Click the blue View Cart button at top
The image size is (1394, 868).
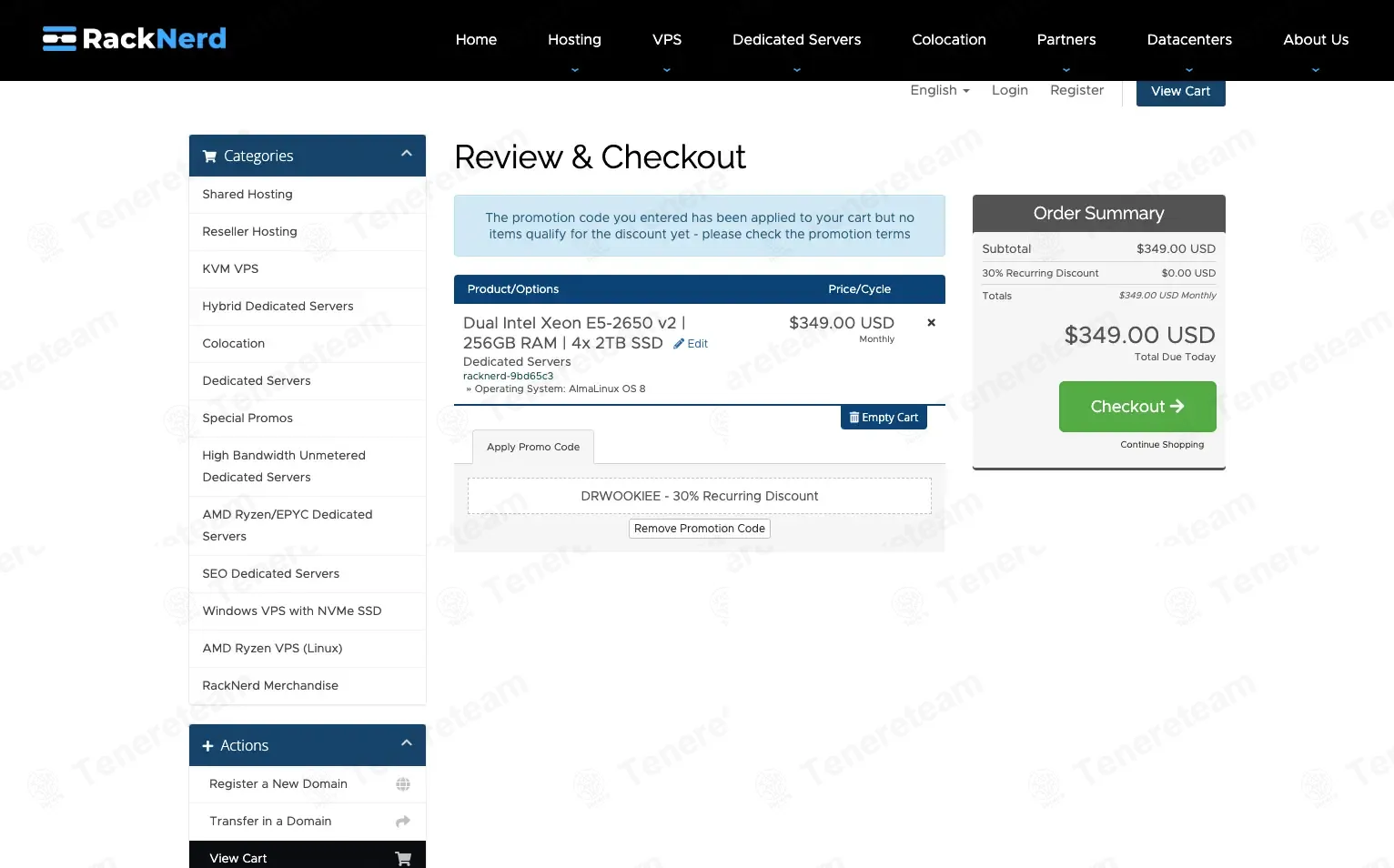[x=1180, y=92]
